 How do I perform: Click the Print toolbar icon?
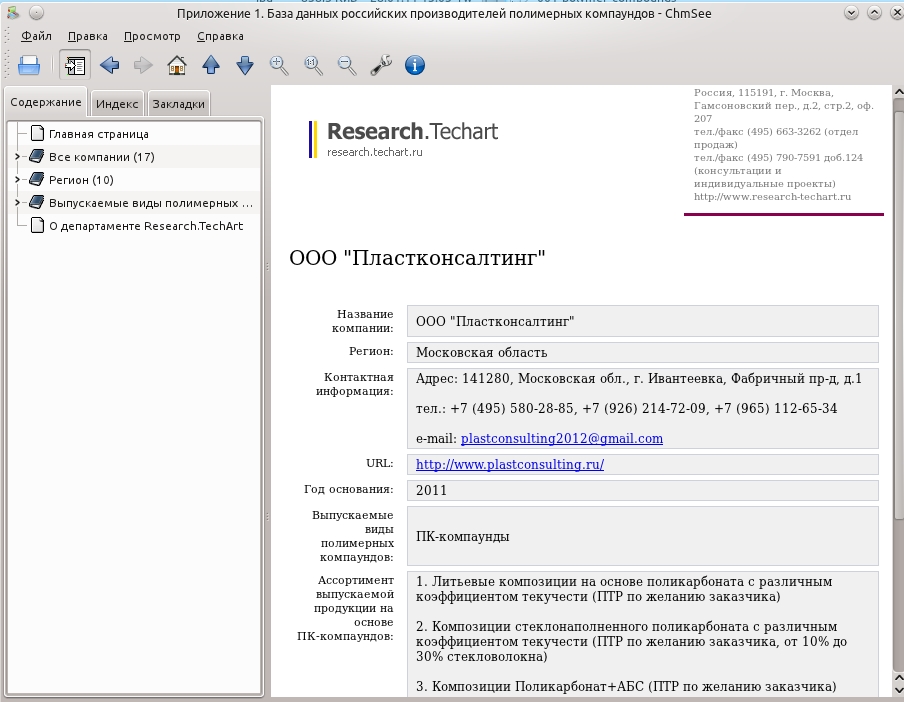29,65
